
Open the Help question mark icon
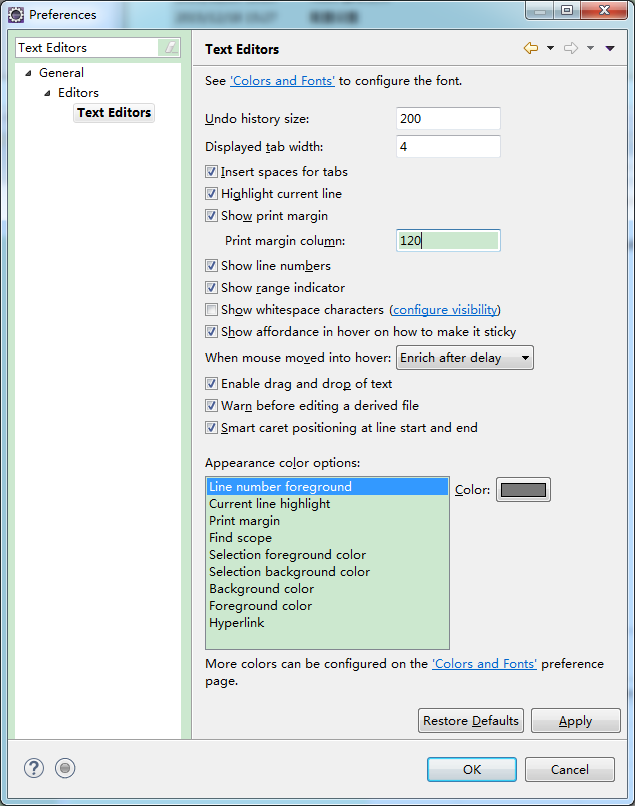(x=34, y=768)
